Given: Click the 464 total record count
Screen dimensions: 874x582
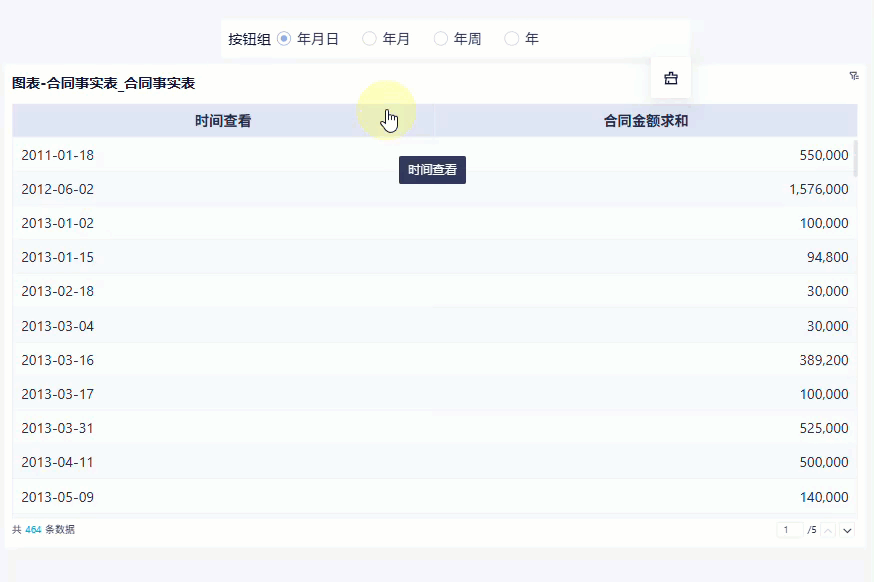Looking at the screenshot, I should click(33, 530).
